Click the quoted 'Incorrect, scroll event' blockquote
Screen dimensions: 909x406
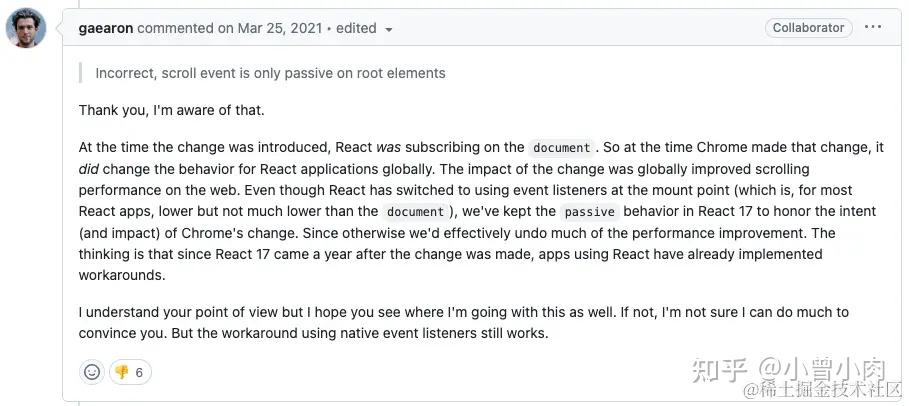click(270, 73)
